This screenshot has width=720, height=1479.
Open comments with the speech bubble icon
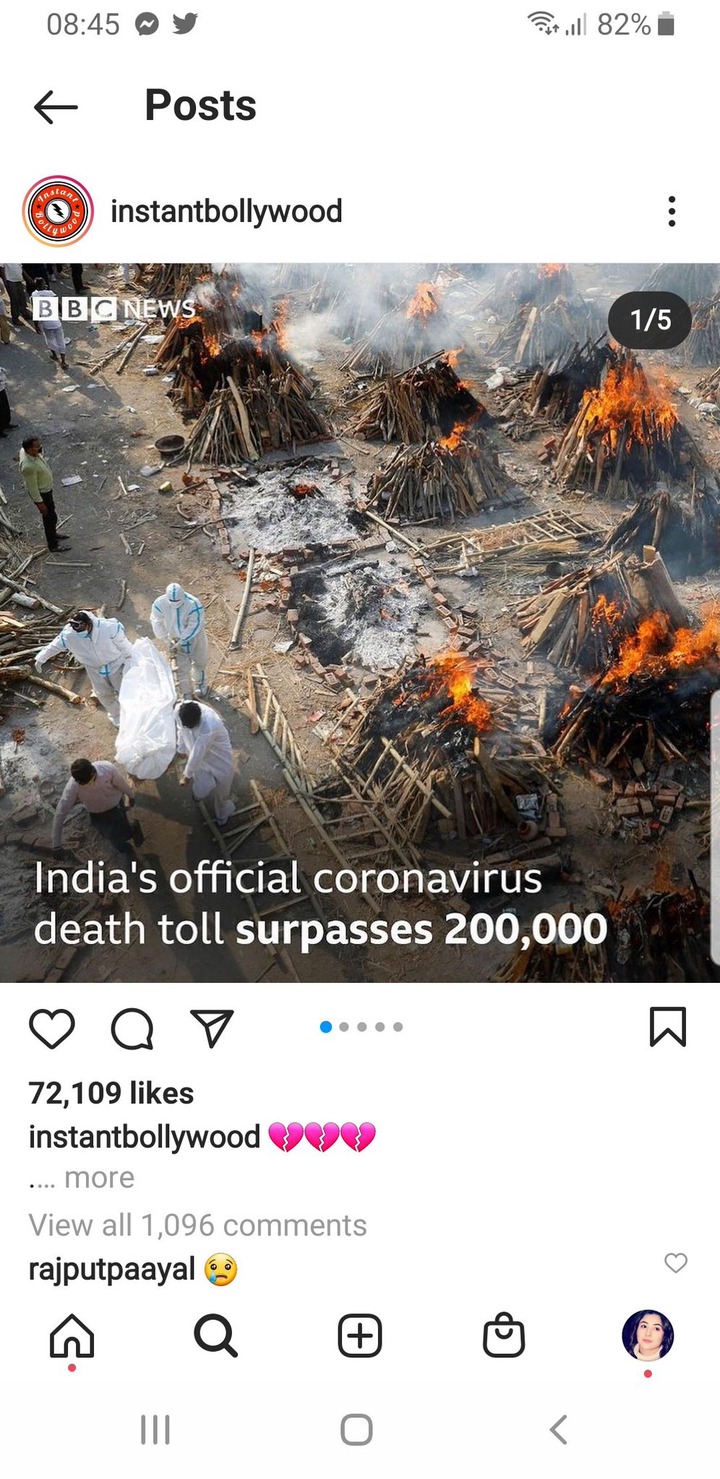(131, 1028)
